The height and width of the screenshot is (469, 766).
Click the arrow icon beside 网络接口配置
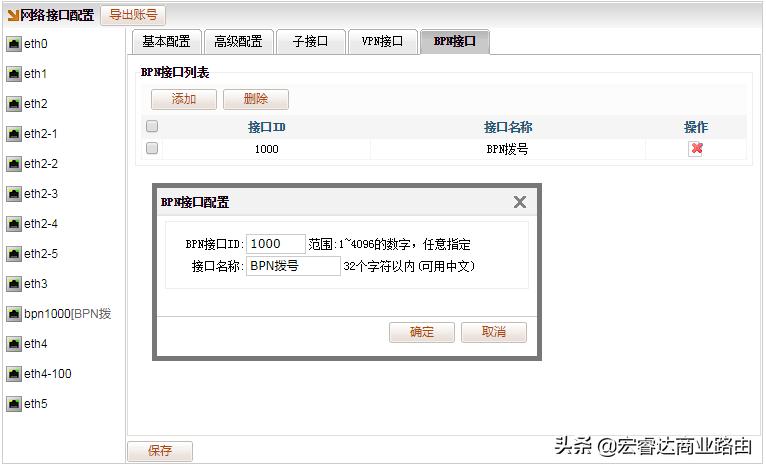[x=13, y=16]
